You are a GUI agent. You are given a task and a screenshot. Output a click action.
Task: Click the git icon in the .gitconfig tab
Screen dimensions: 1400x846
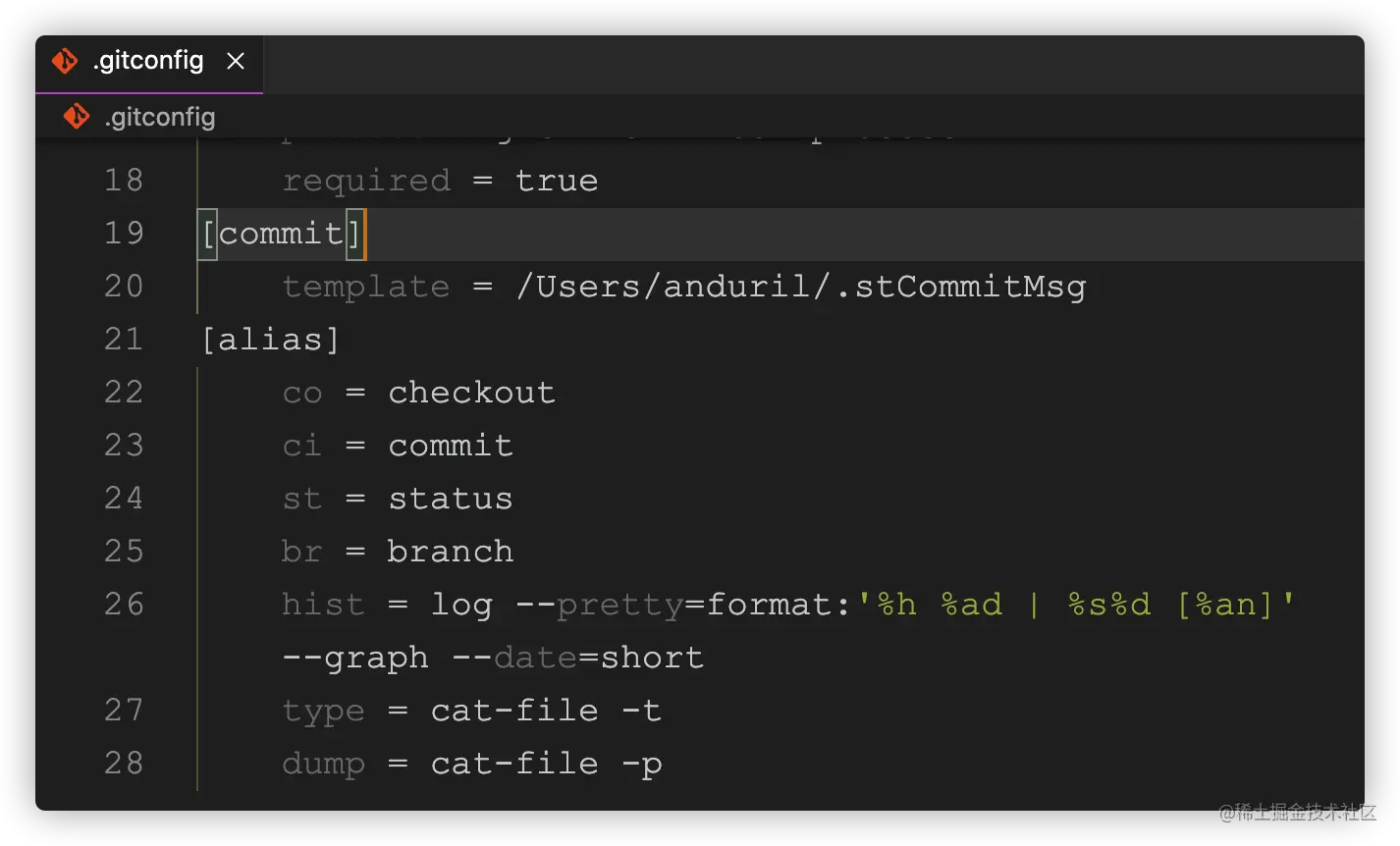click(65, 62)
